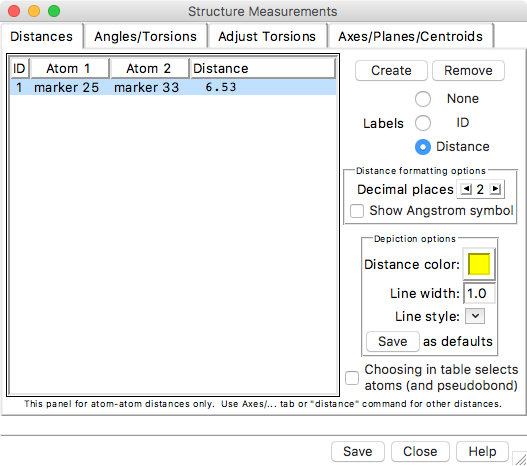Click the bottom Save button
This screenshot has width=527, height=466.
358,452
